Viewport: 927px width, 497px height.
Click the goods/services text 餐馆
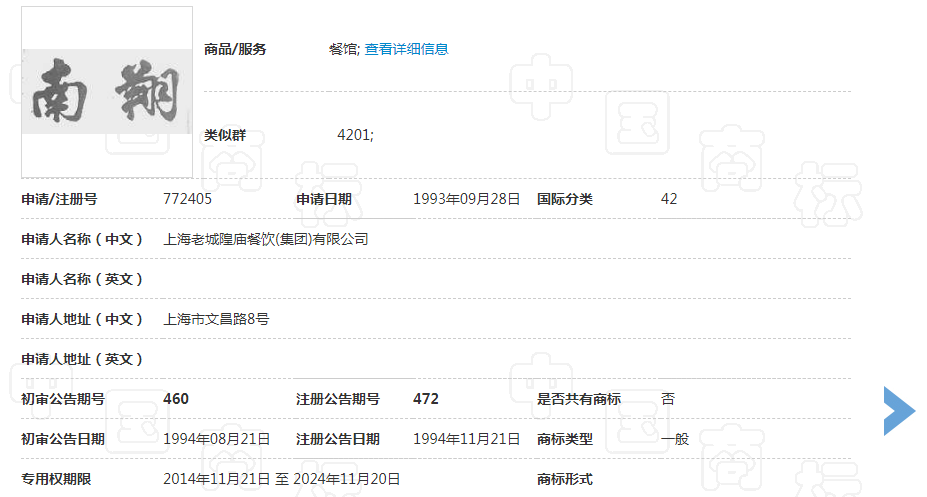point(343,49)
